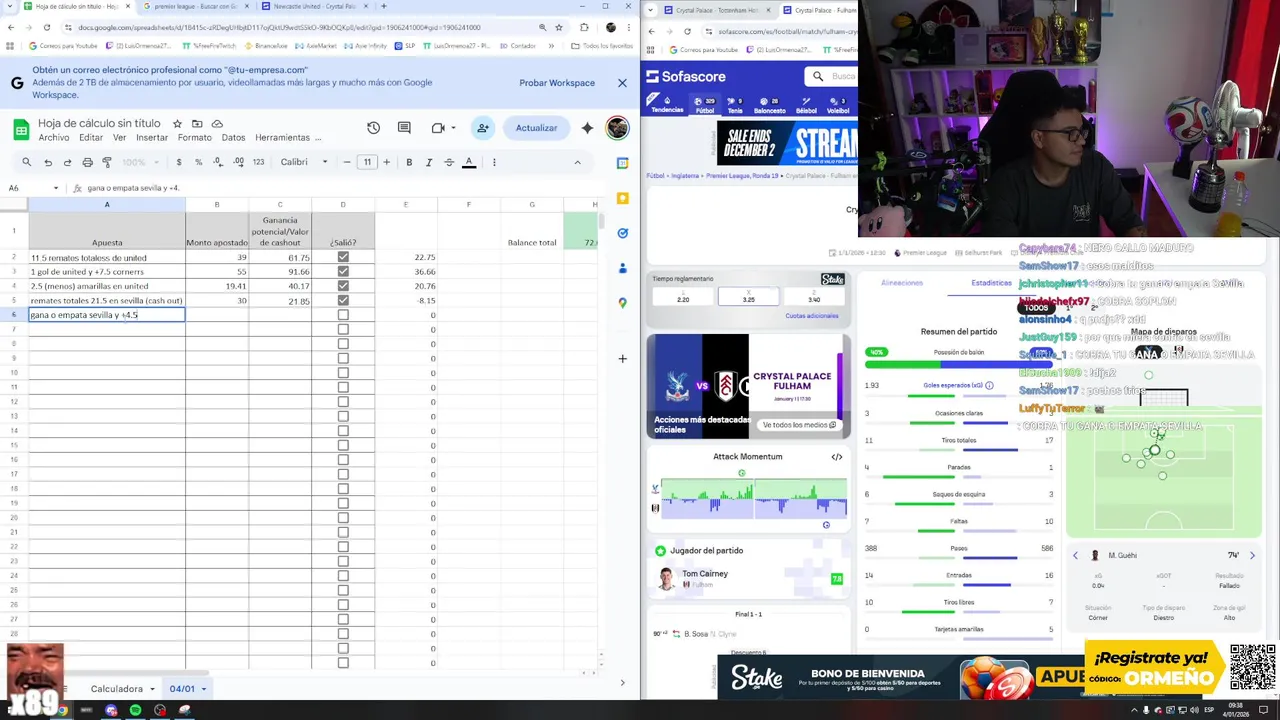Click font size input field
Screen dimensions: 1280x720
pos(367,162)
